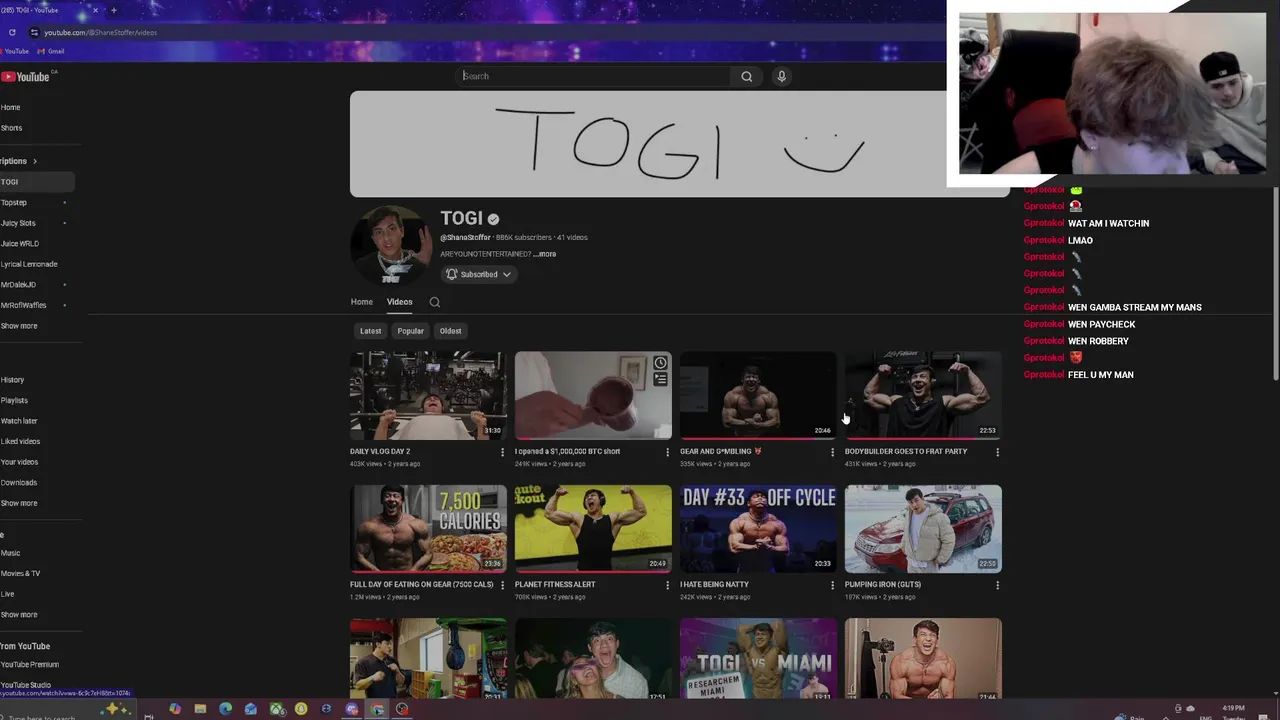This screenshot has height=720, width=1280.
Task: Reload the page with the refresh icon
Action: tap(12, 32)
